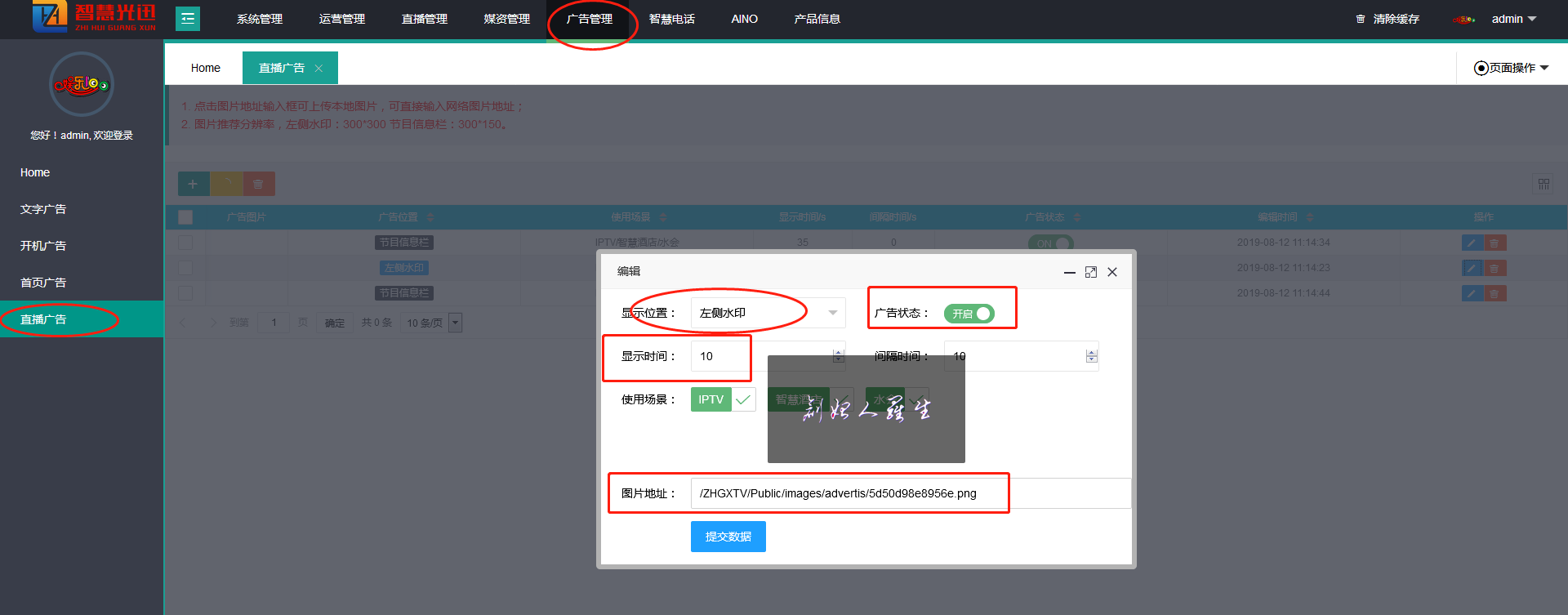Open the 页面操作 dropdown
The width and height of the screenshot is (1568, 615).
click(x=1511, y=68)
